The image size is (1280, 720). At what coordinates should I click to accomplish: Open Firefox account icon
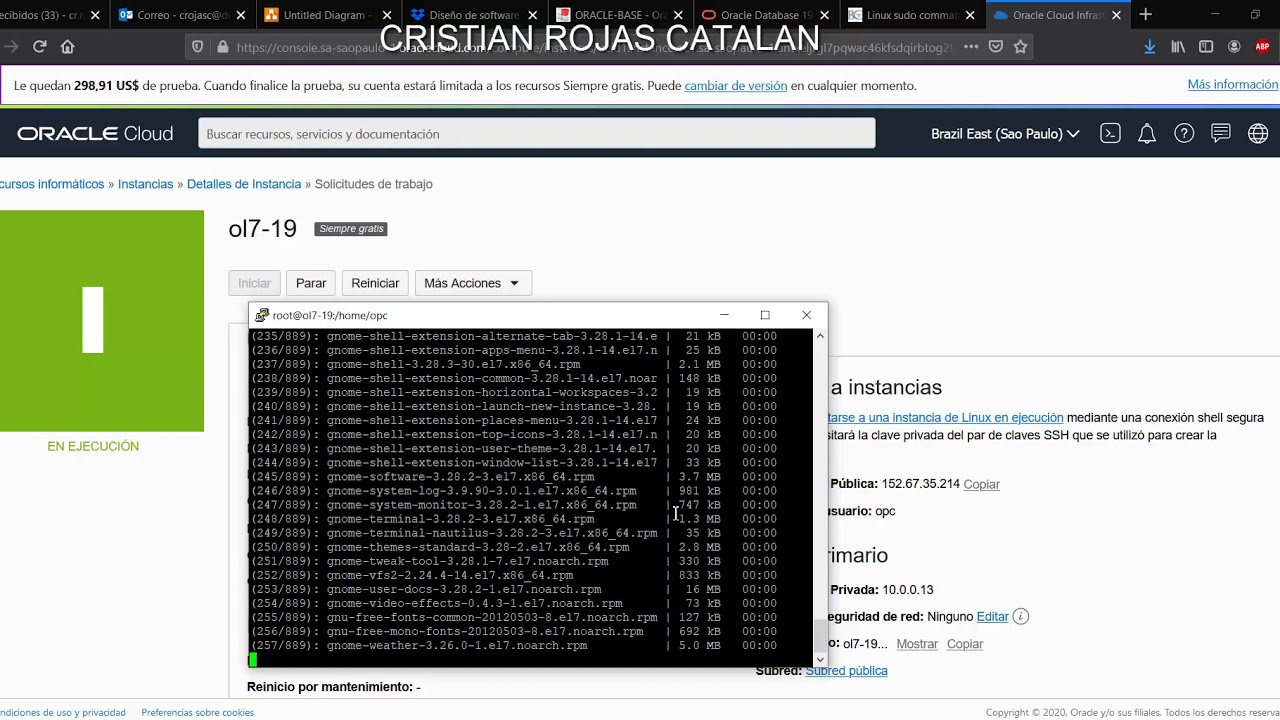point(1234,47)
